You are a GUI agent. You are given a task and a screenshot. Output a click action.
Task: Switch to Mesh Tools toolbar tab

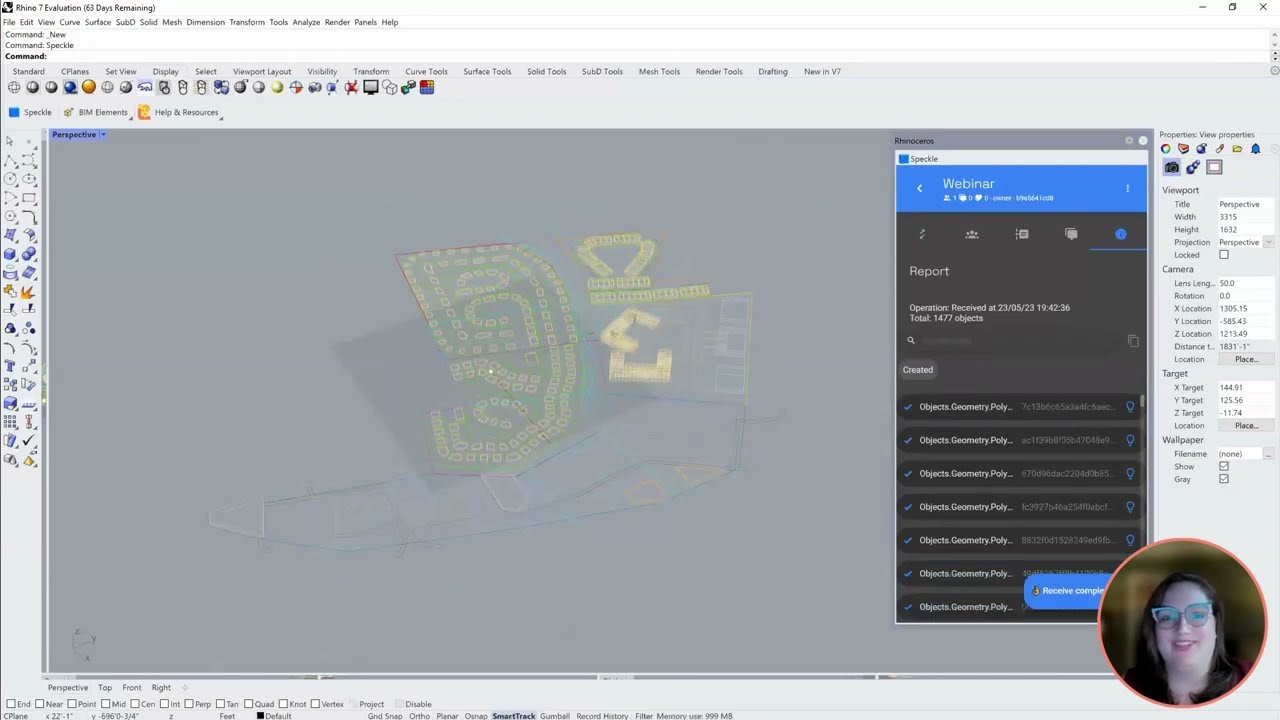659,72
